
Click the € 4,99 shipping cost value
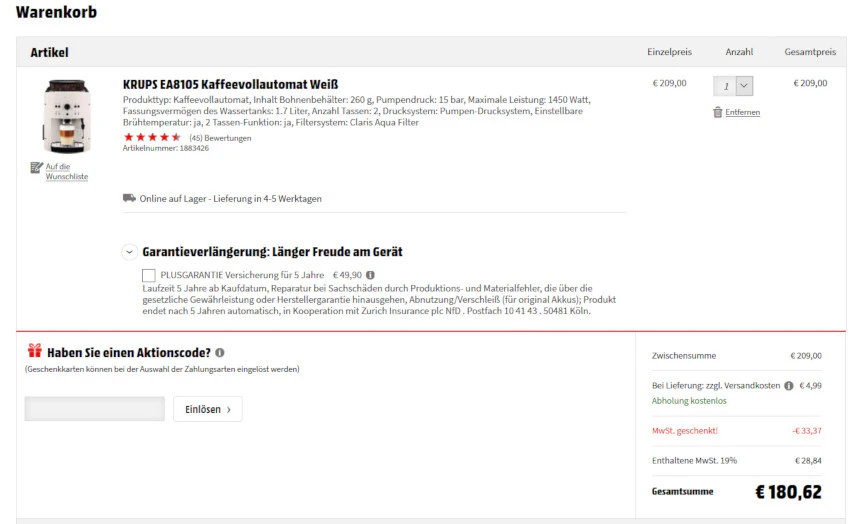point(810,386)
